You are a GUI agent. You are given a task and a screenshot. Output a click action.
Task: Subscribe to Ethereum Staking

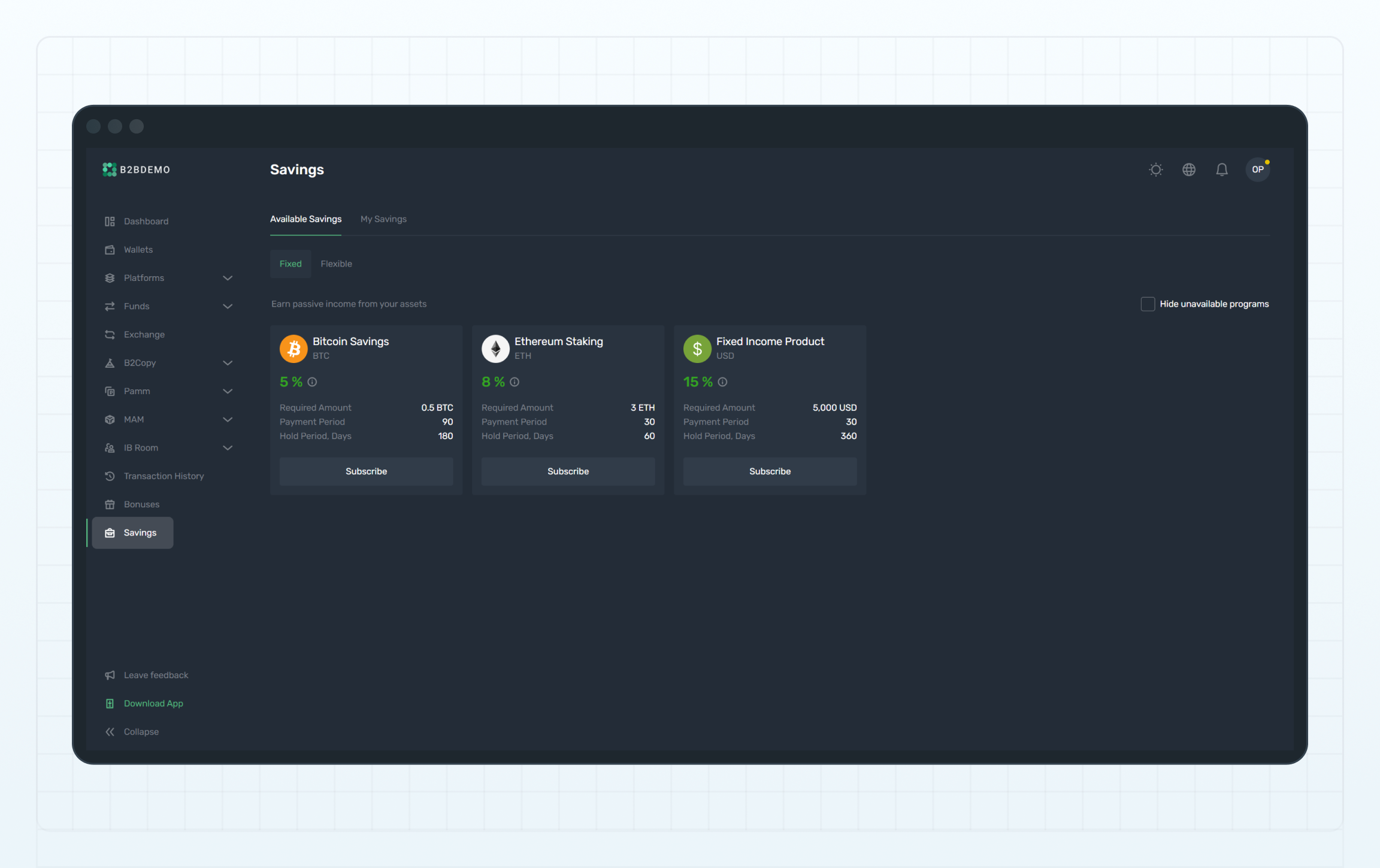tap(568, 471)
